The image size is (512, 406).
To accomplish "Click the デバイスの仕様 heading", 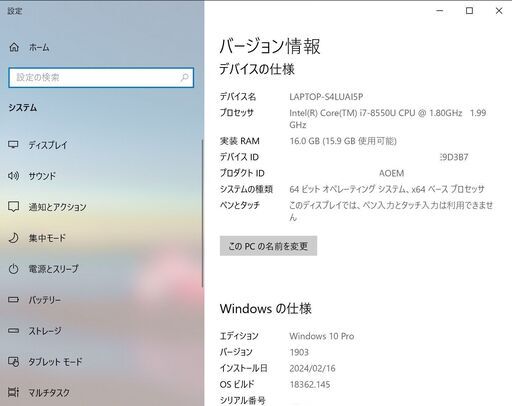I will coord(257,70).
